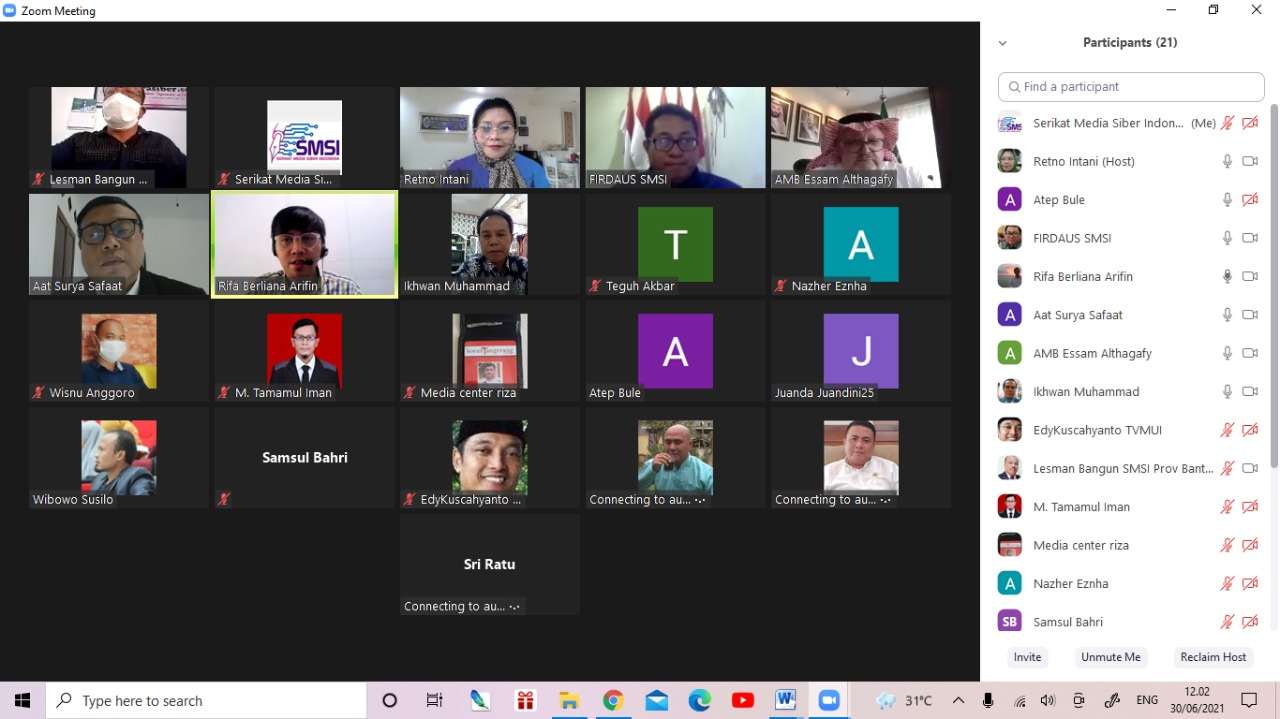
Task: Click microphone icon in Retno Intani's participant row
Action: (1227, 161)
